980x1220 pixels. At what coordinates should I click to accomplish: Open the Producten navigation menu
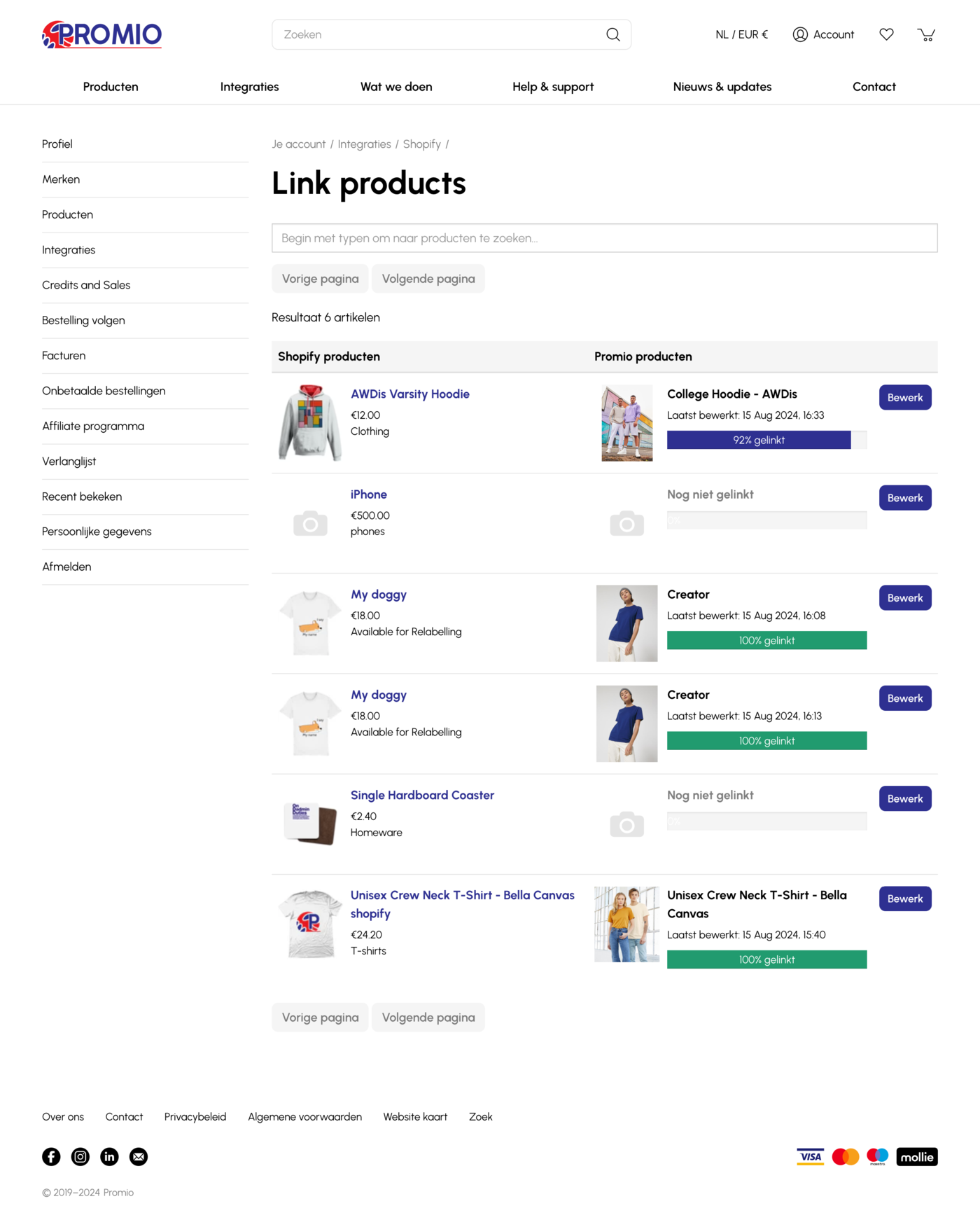coord(111,87)
